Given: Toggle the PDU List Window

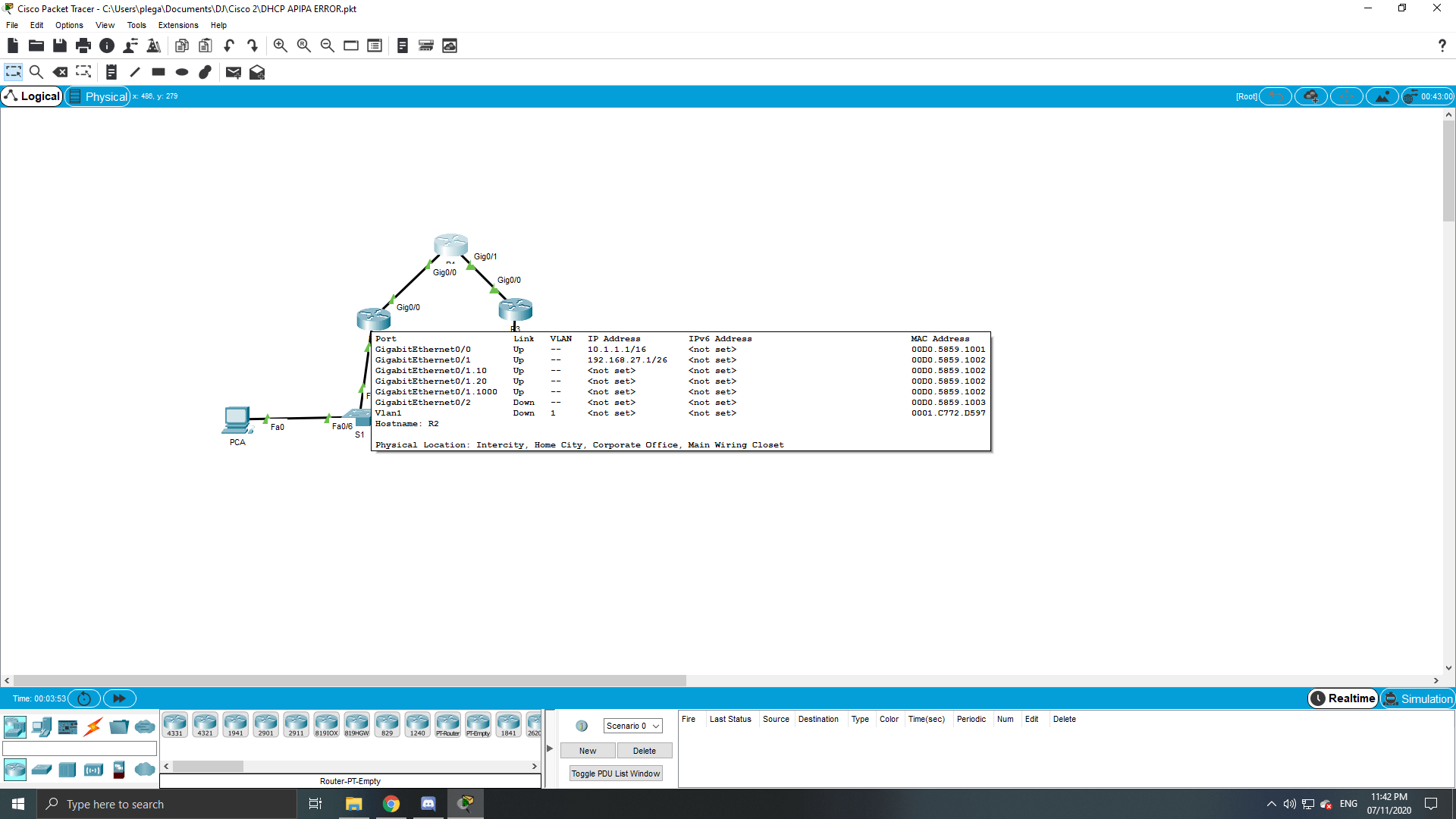Looking at the screenshot, I should click(x=615, y=773).
